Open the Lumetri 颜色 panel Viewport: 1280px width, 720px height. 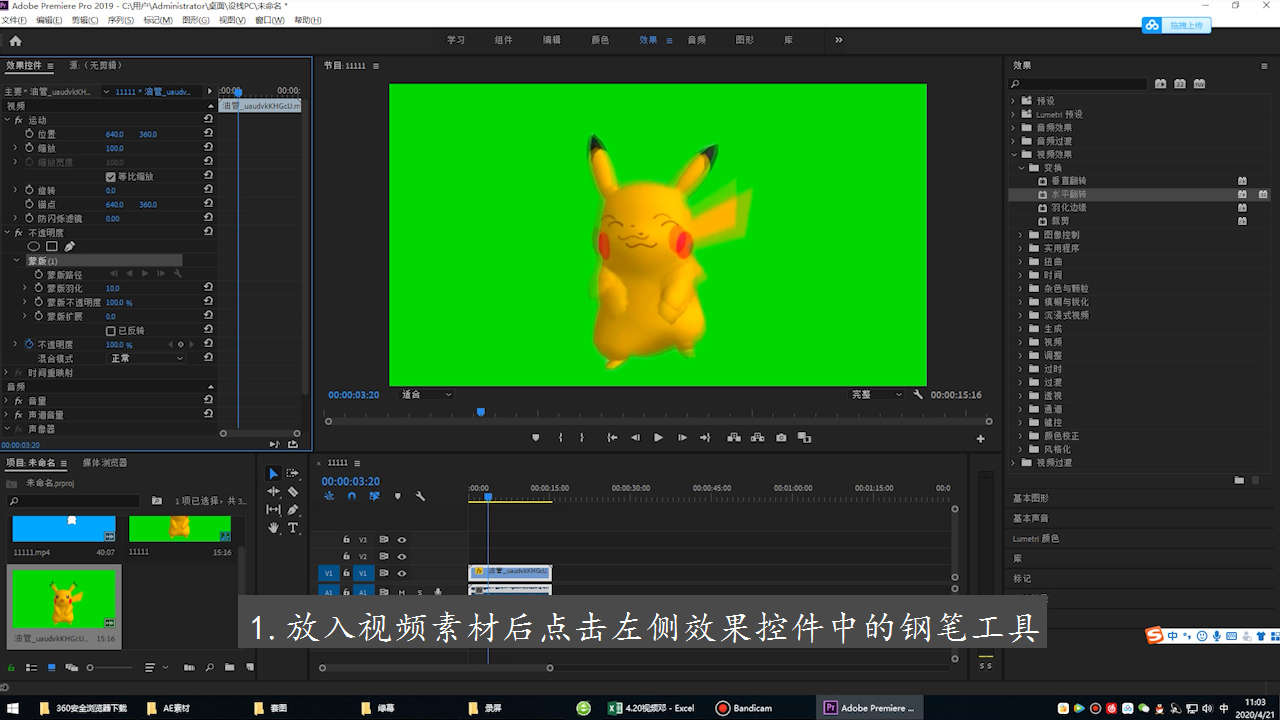point(1035,538)
